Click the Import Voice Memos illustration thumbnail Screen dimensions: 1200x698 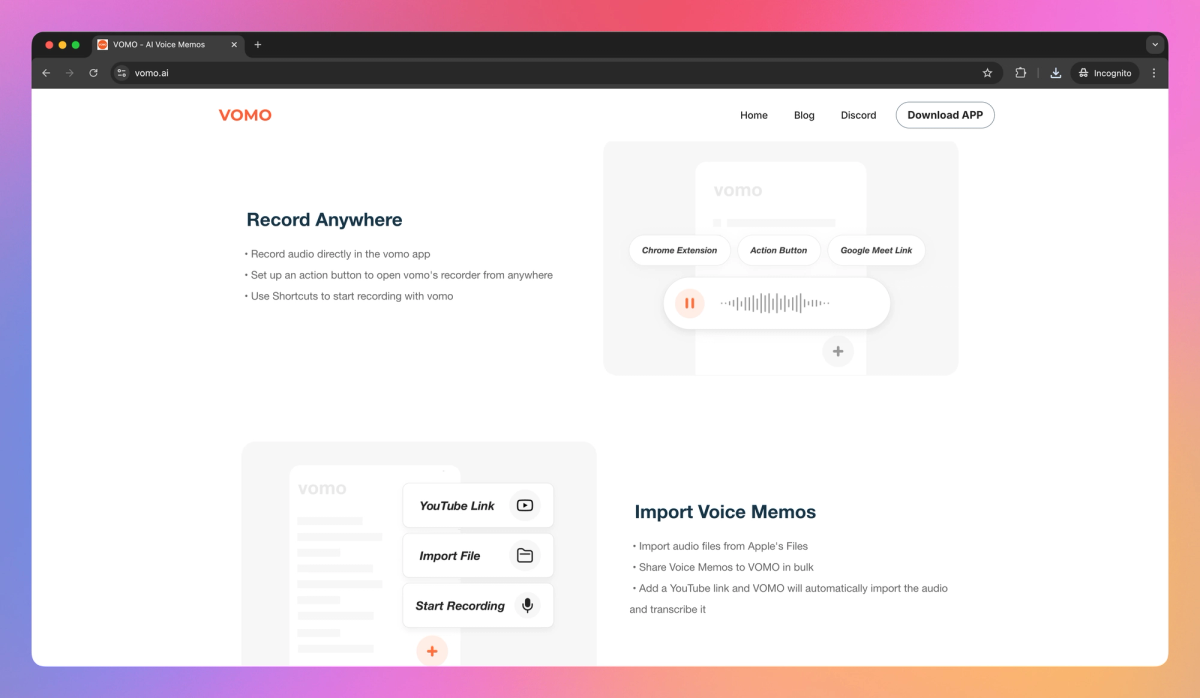419,554
